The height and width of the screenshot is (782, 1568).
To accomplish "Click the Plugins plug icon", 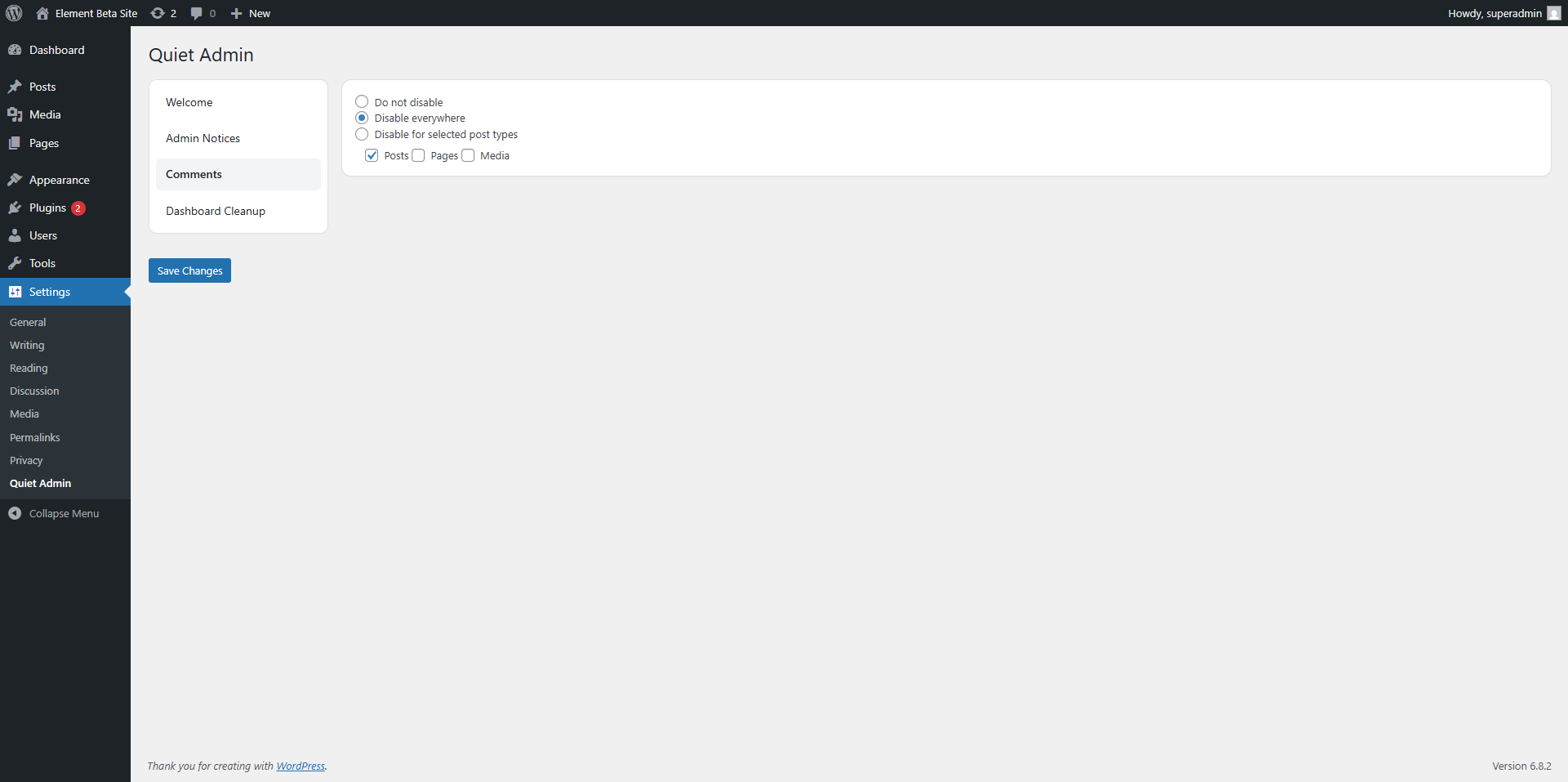I will click(x=15, y=208).
